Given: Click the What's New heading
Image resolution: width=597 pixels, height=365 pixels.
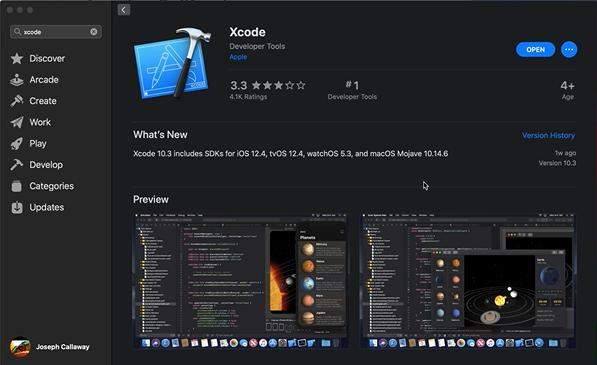Looking at the screenshot, I should (x=160, y=135).
